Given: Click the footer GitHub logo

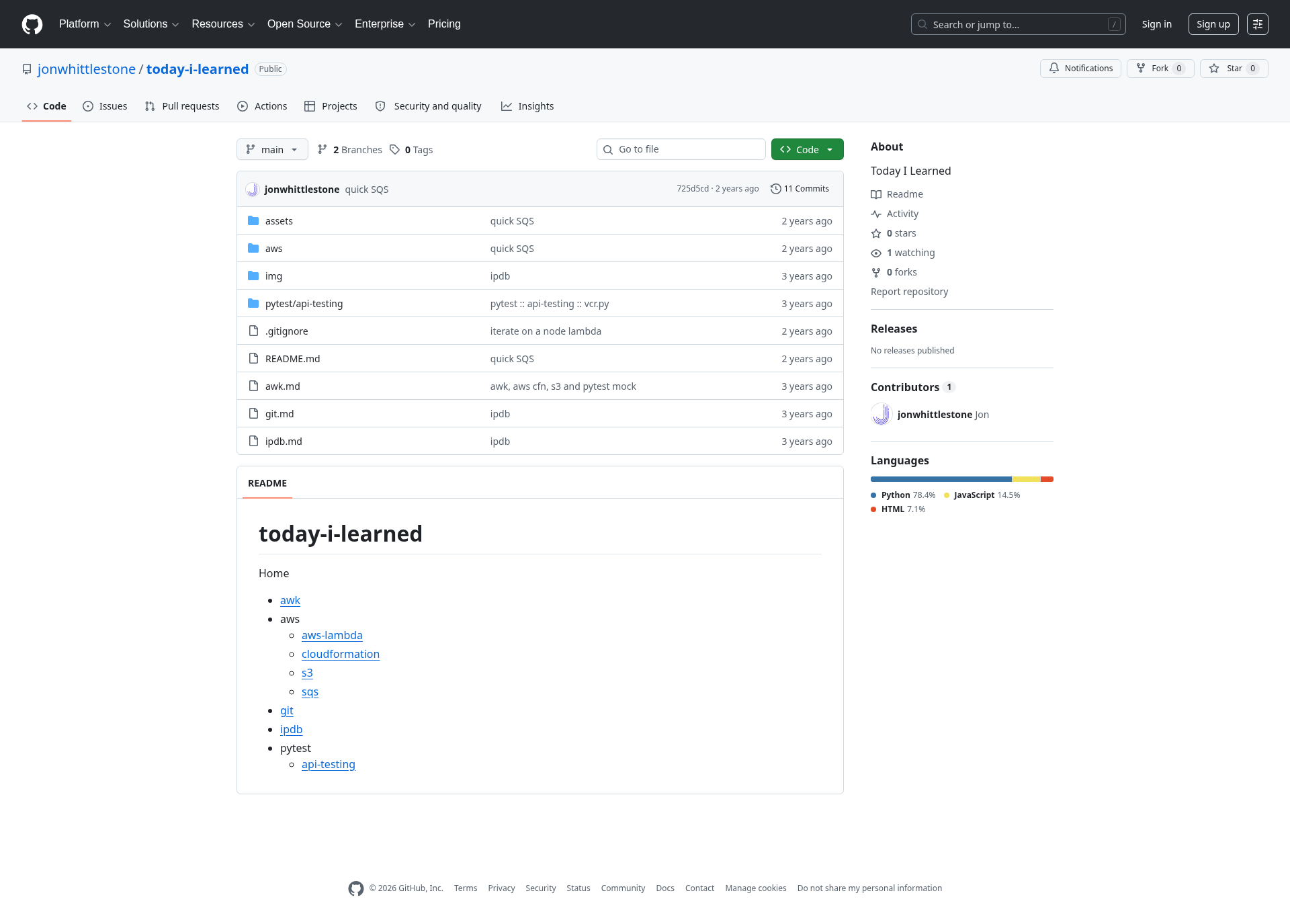Looking at the screenshot, I should [x=356, y=888].
